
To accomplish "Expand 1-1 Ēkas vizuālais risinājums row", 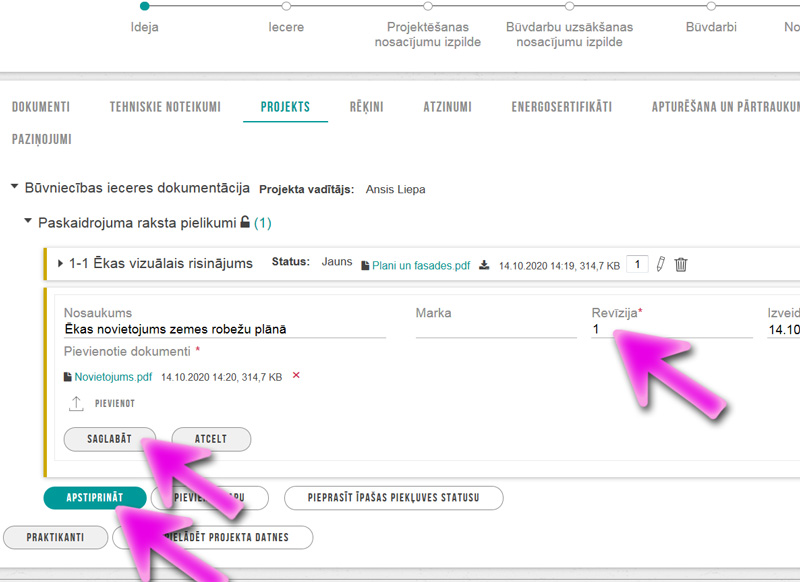I will 60,264.
